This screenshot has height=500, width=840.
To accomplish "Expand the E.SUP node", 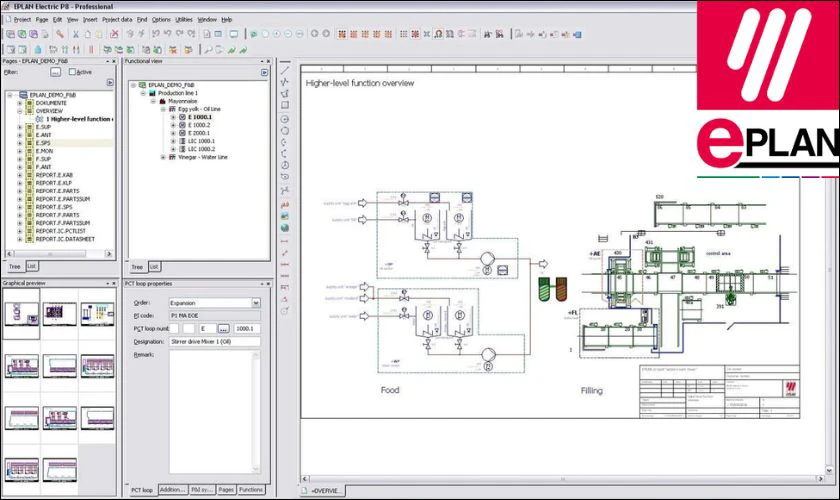I will tap(20, 127).
